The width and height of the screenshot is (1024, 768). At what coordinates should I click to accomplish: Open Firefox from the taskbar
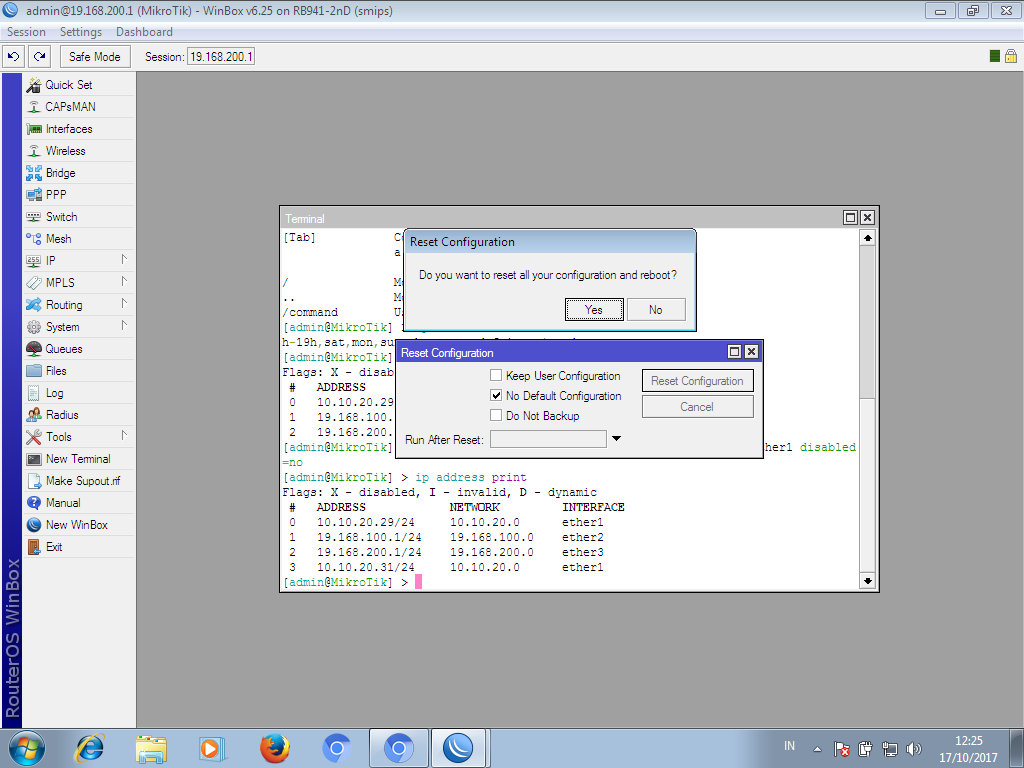click(x=275, y=748)
